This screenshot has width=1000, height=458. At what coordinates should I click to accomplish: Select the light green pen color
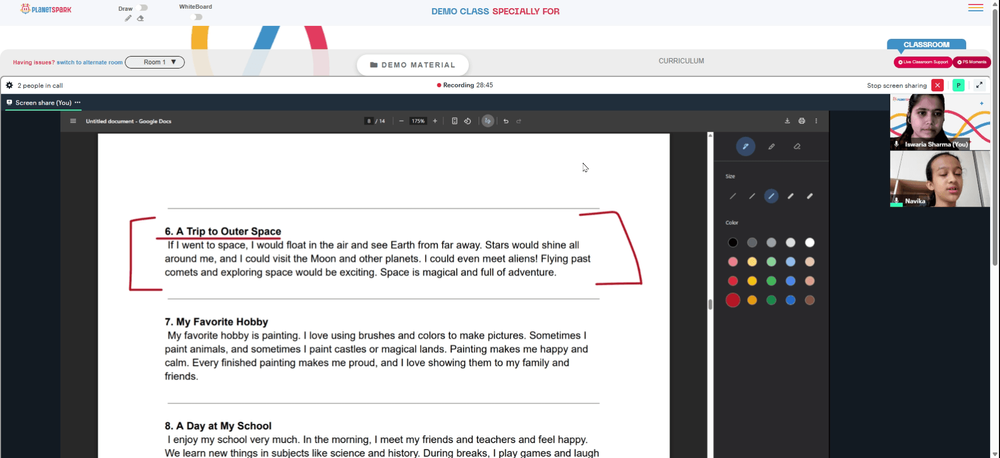771,262
